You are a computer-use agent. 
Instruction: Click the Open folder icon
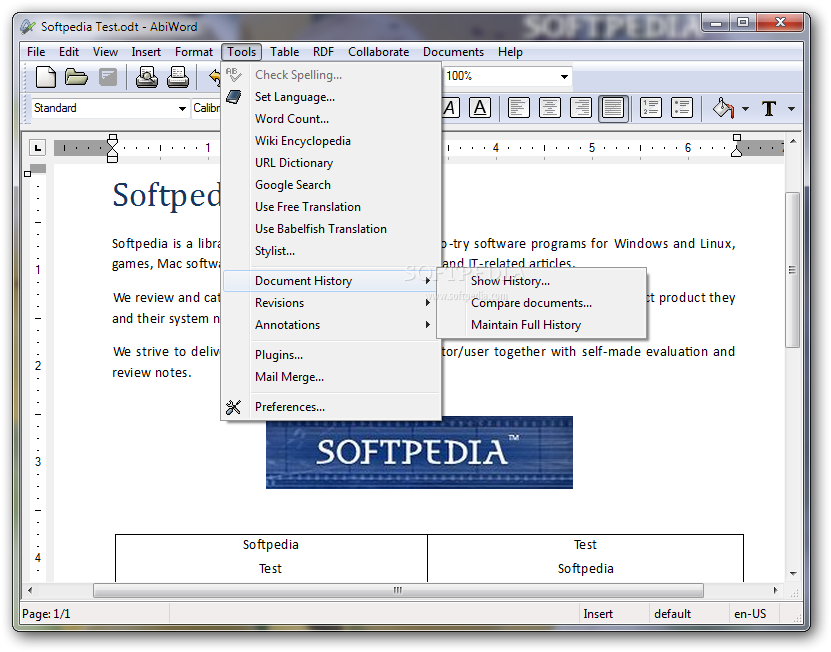pyautogui.click(x=76, y=77)
